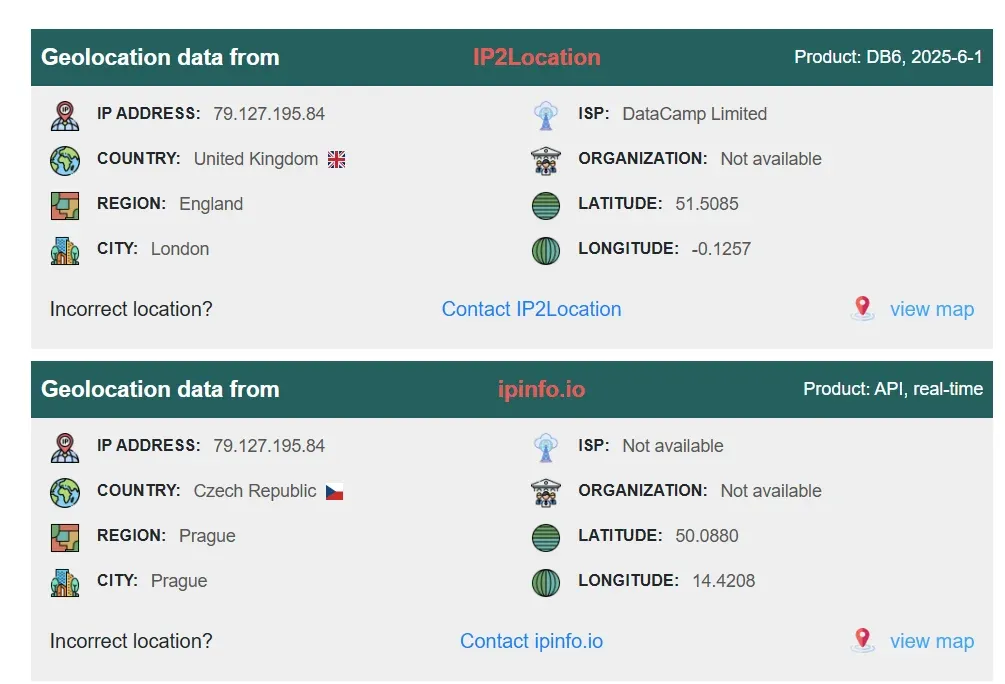This screenshot has height=684, width=1005.
Task: Click Incorrect location? text in IP2Location panel
Action: (x=131, y=309)
